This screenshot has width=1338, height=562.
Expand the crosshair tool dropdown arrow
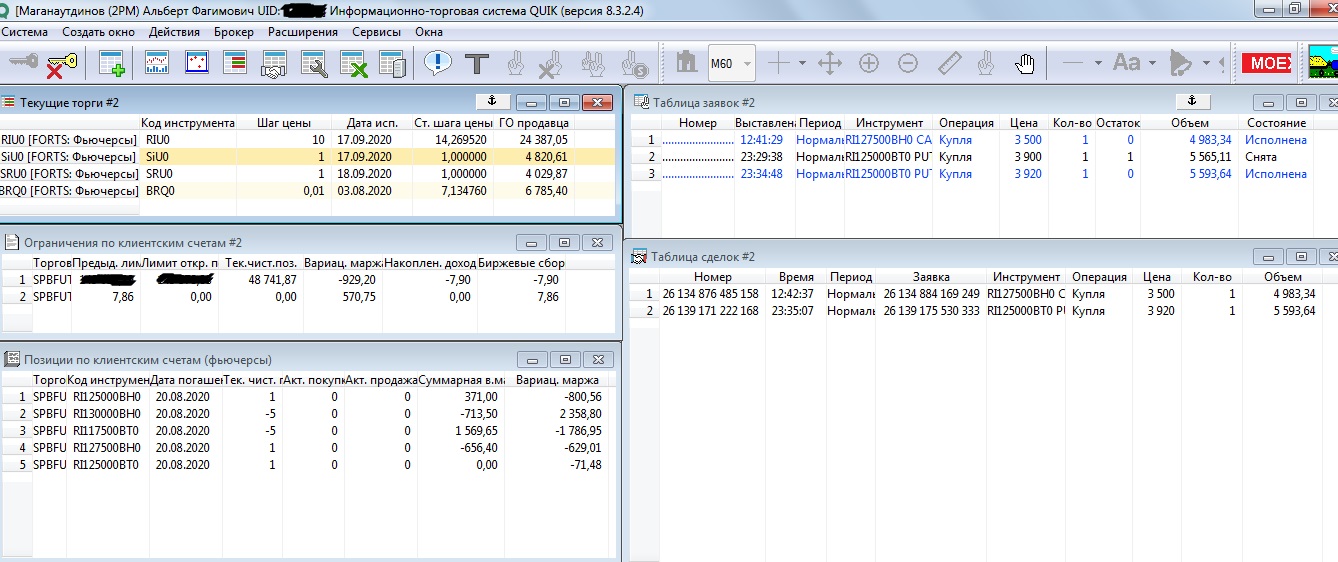[x=801, y=64]
